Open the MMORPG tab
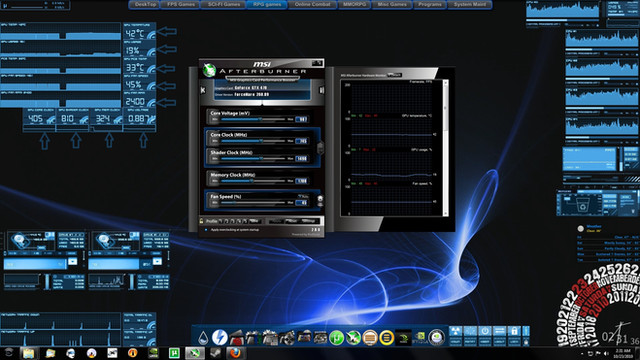This screenshot has height=360, width=640. tap(354, 4)
